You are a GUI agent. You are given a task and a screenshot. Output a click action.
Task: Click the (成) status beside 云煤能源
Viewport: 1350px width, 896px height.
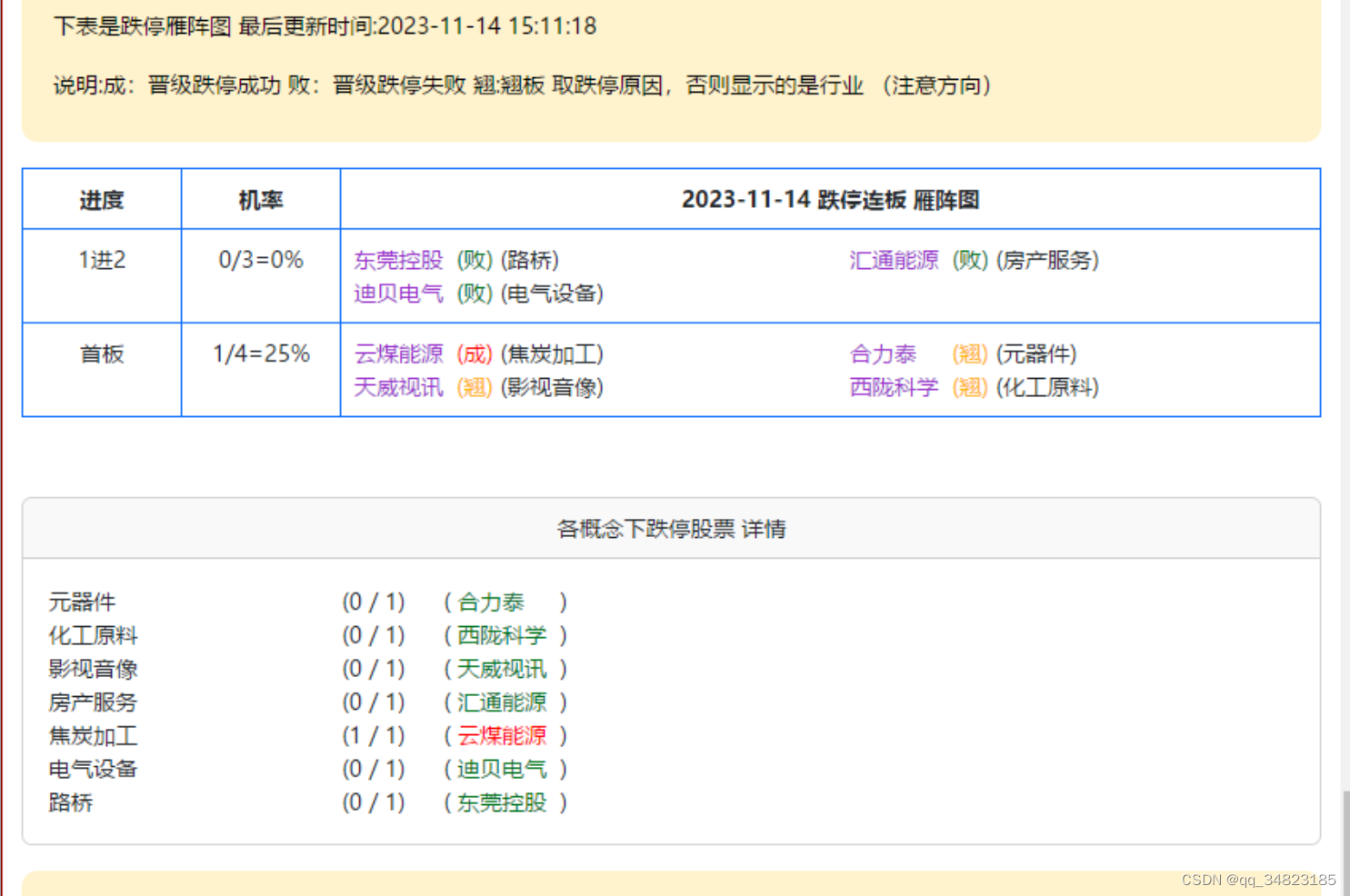click(475, 354)
